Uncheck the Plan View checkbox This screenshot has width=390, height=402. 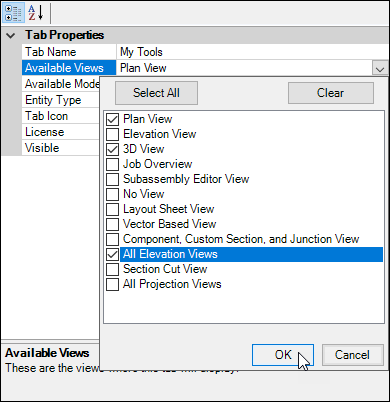coord(112,119)
